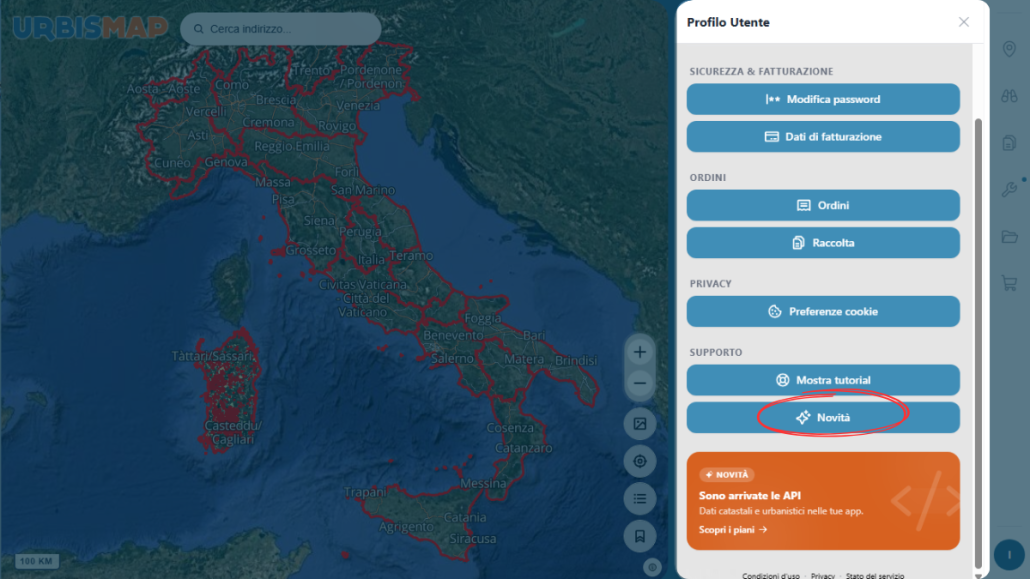Open Preferenze cookie
This screenshot has height=579, width=1030.
[x=823, y=312]
